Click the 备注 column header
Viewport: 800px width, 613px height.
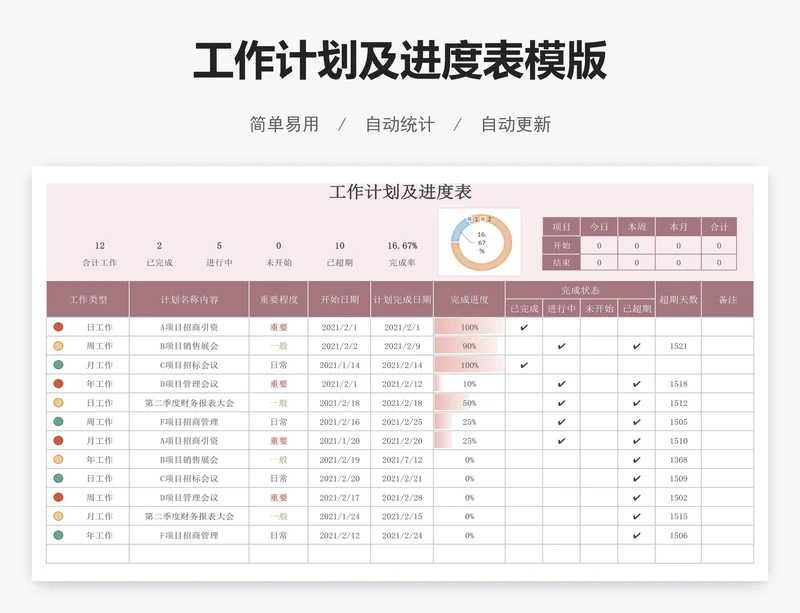(728, 299)
